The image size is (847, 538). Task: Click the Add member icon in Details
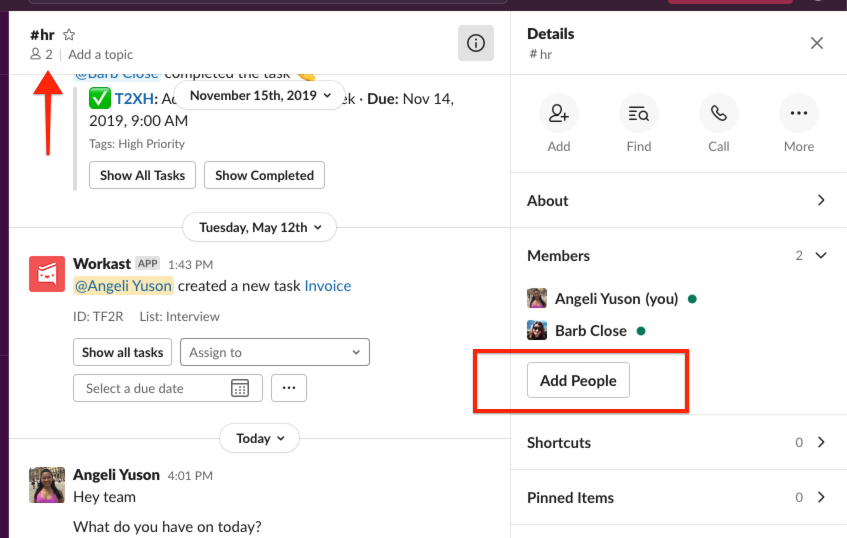(x=559, y=113)
